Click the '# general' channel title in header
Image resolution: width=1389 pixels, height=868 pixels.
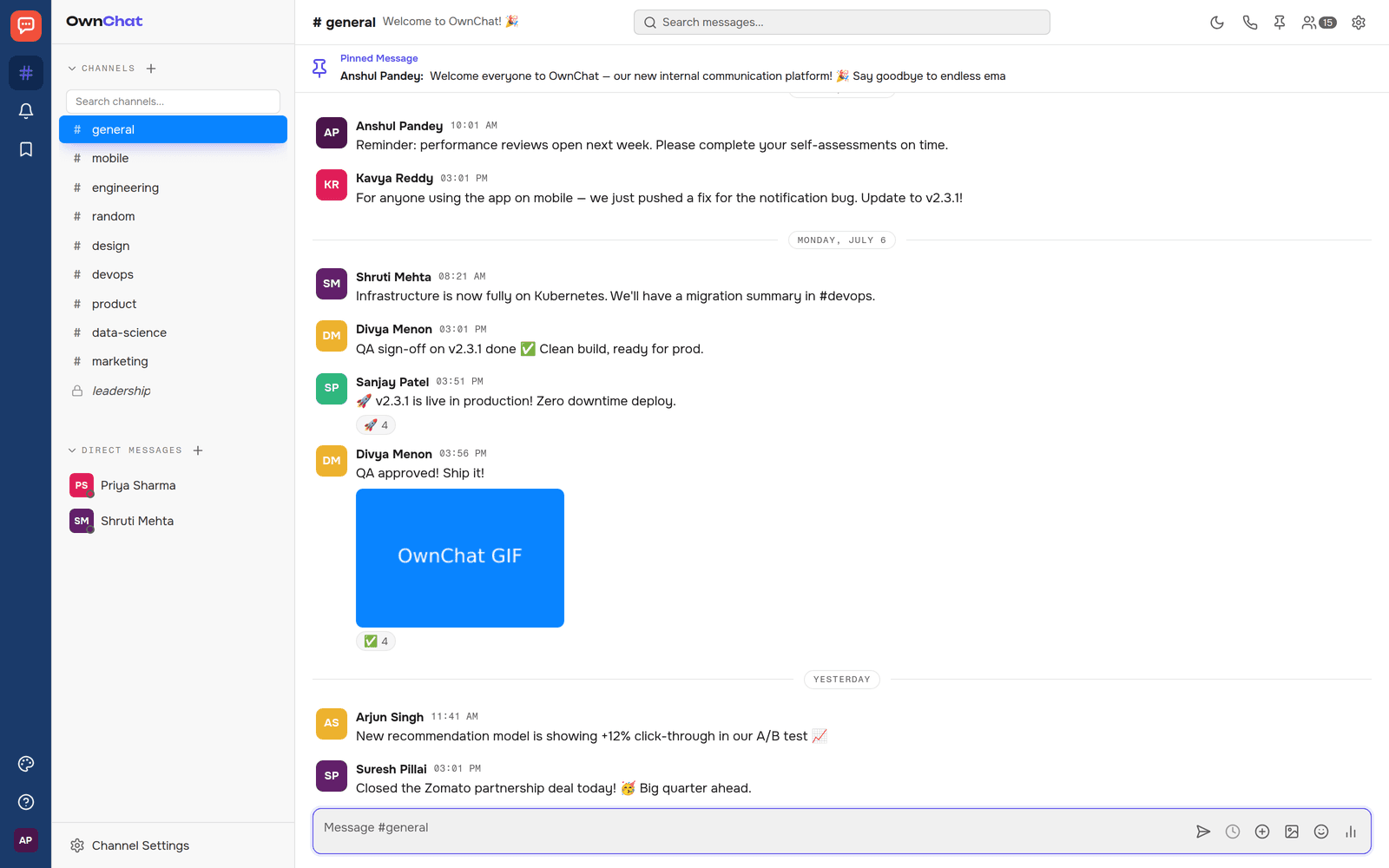tap(344, 23)
